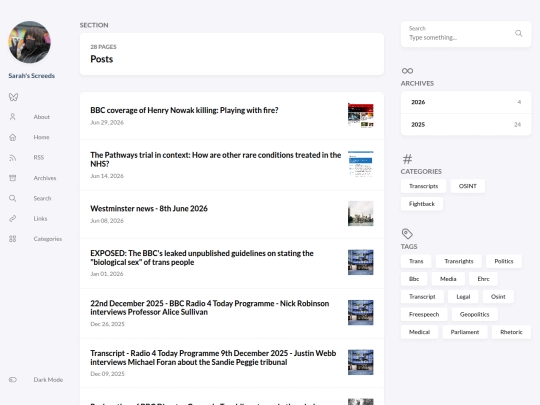
Task: Open 'Westminster news - 8th June 2026' post
Action: 149,208
